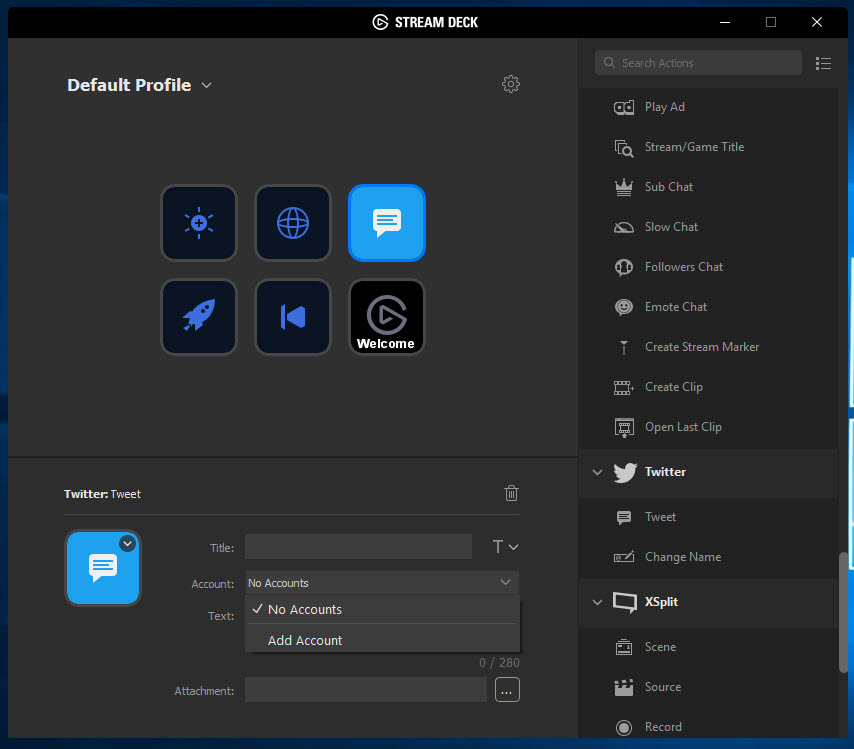Click the XSplit monitor icon

625,602
